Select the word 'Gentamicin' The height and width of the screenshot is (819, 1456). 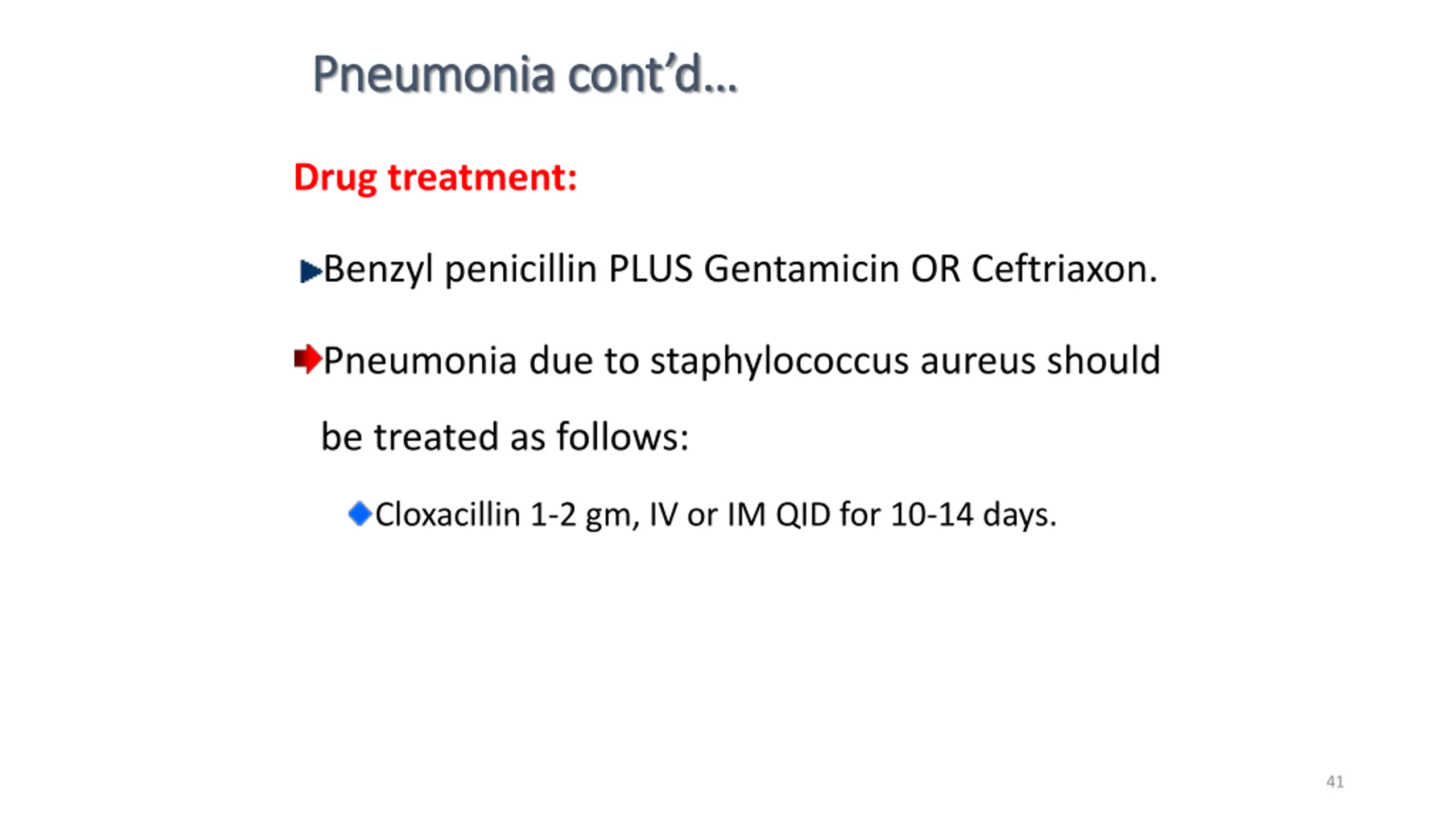coord(801,268)
